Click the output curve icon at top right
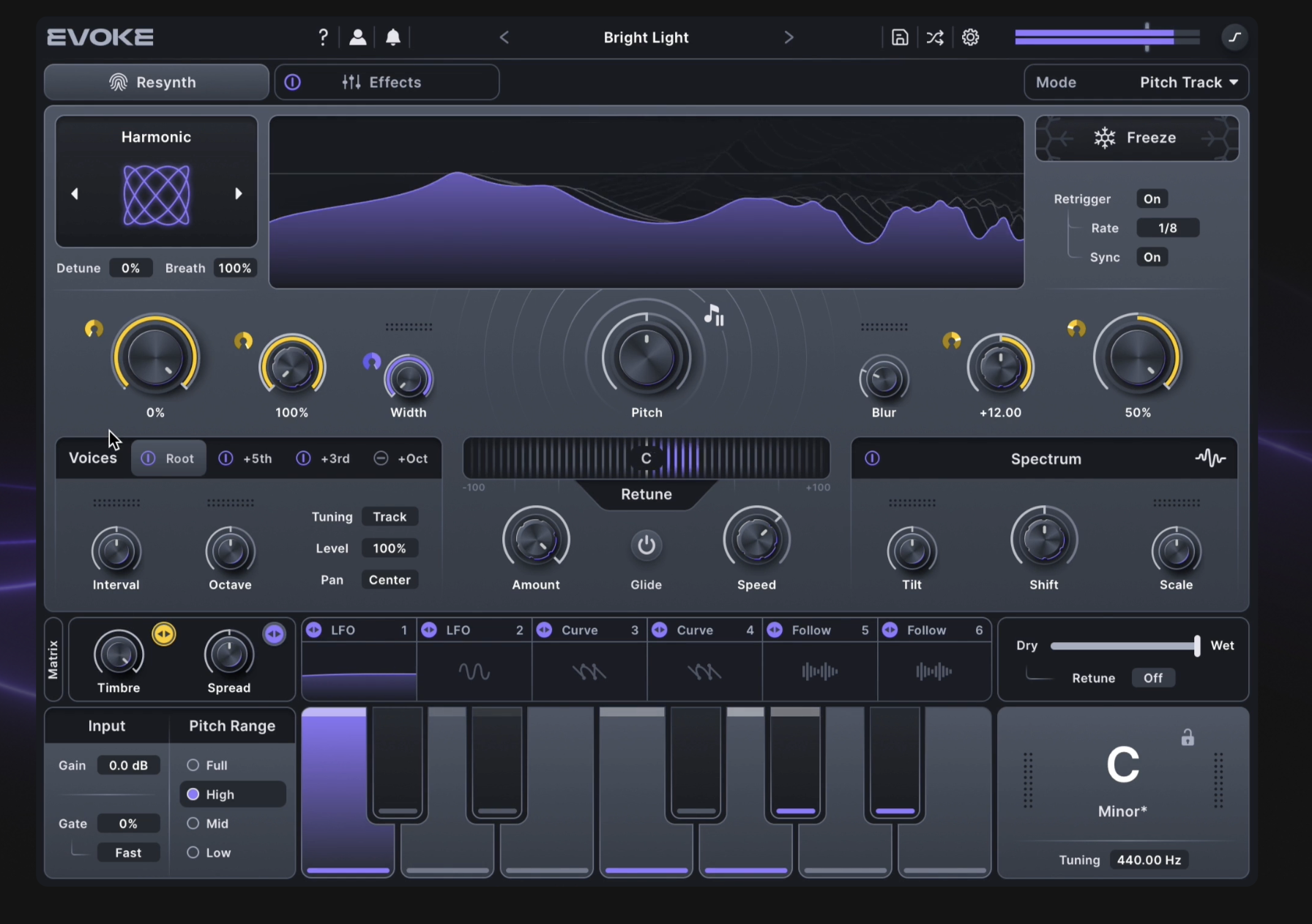 [x=1235, y=37]
